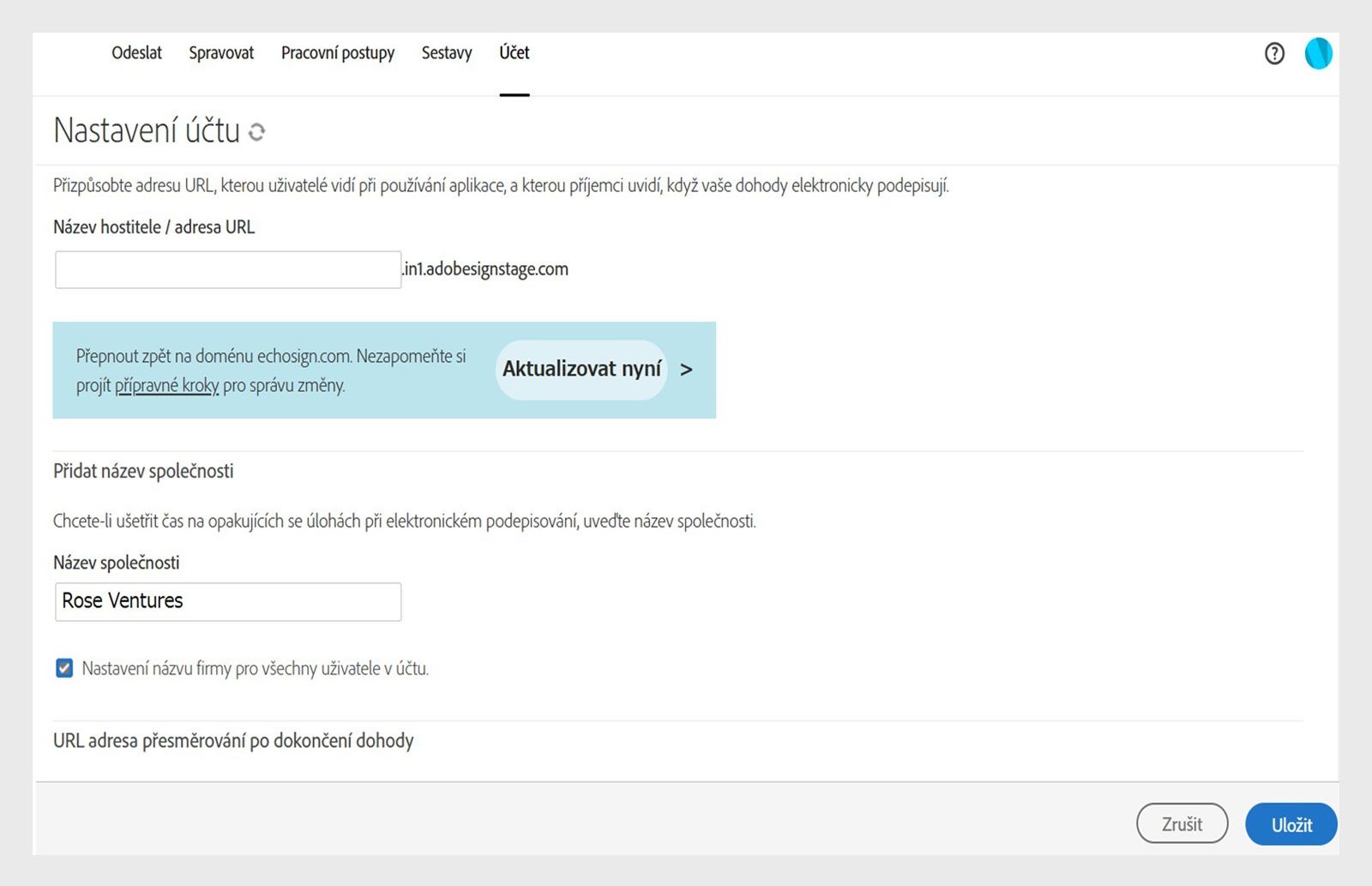Viewport: 1372px width, 886px height.
Task: Click the URL adresa přesměrování section heading
Action: 233,741
